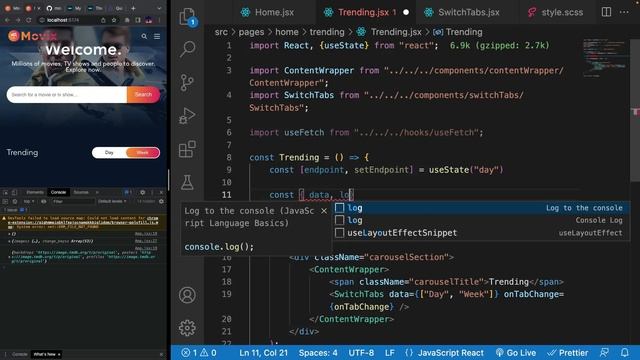The image size is (640, 360).
Task: Bookmark this page with the star icon
Action: [x=114, y=20]
